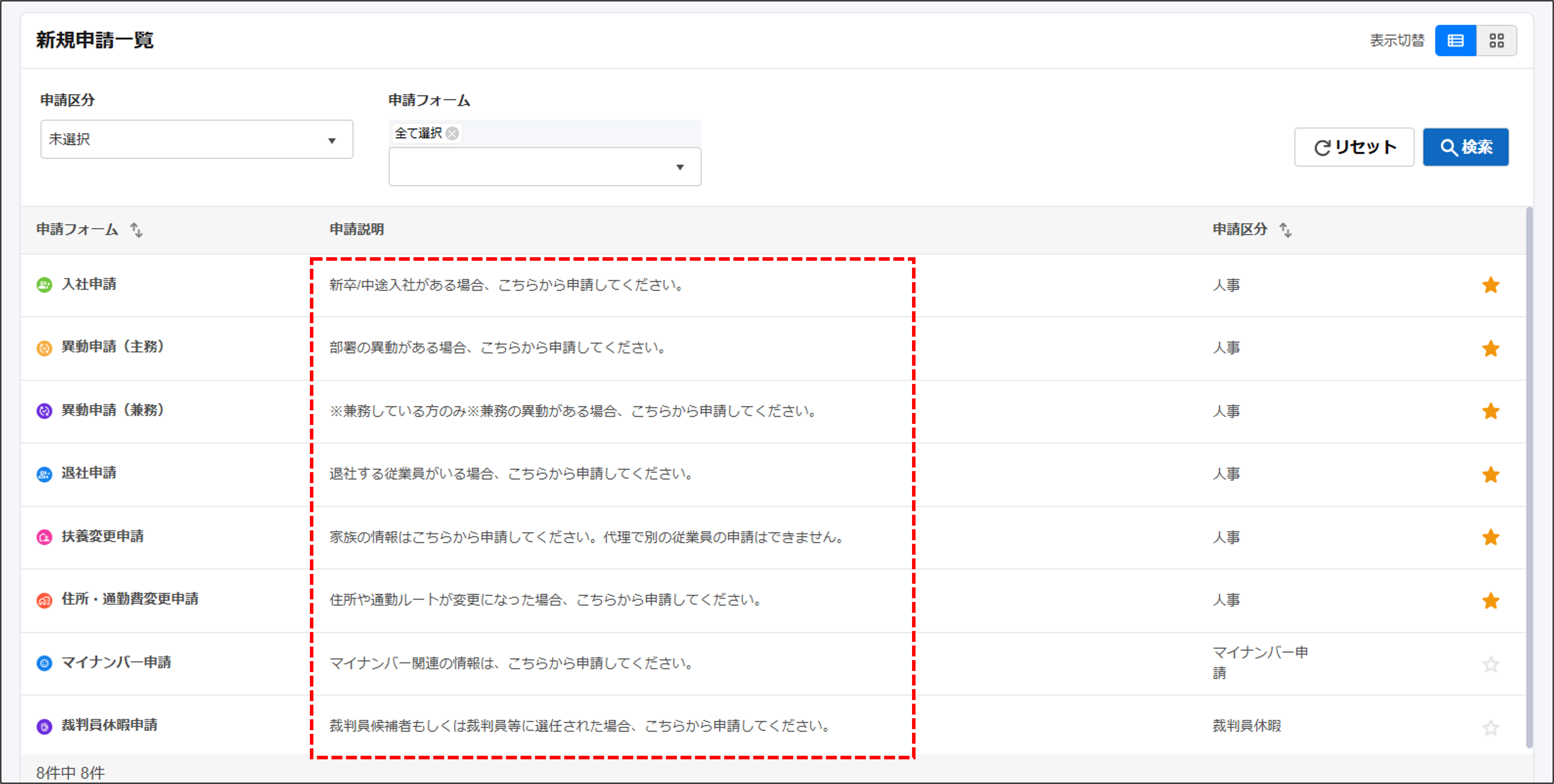Click the green 入社申請 form icon
The height and width of the screenshot is (784, 1554).
coord(44,285)
